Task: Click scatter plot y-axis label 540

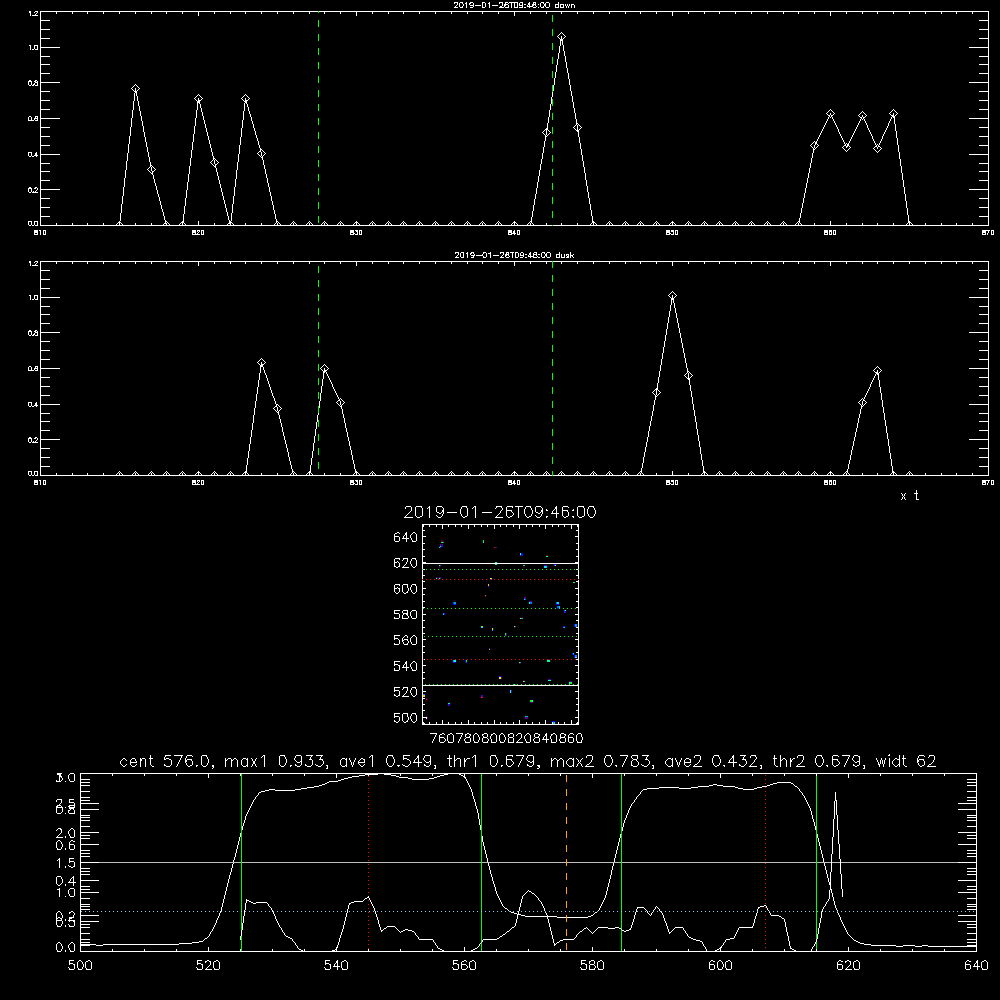Action: tap(406, 666)
